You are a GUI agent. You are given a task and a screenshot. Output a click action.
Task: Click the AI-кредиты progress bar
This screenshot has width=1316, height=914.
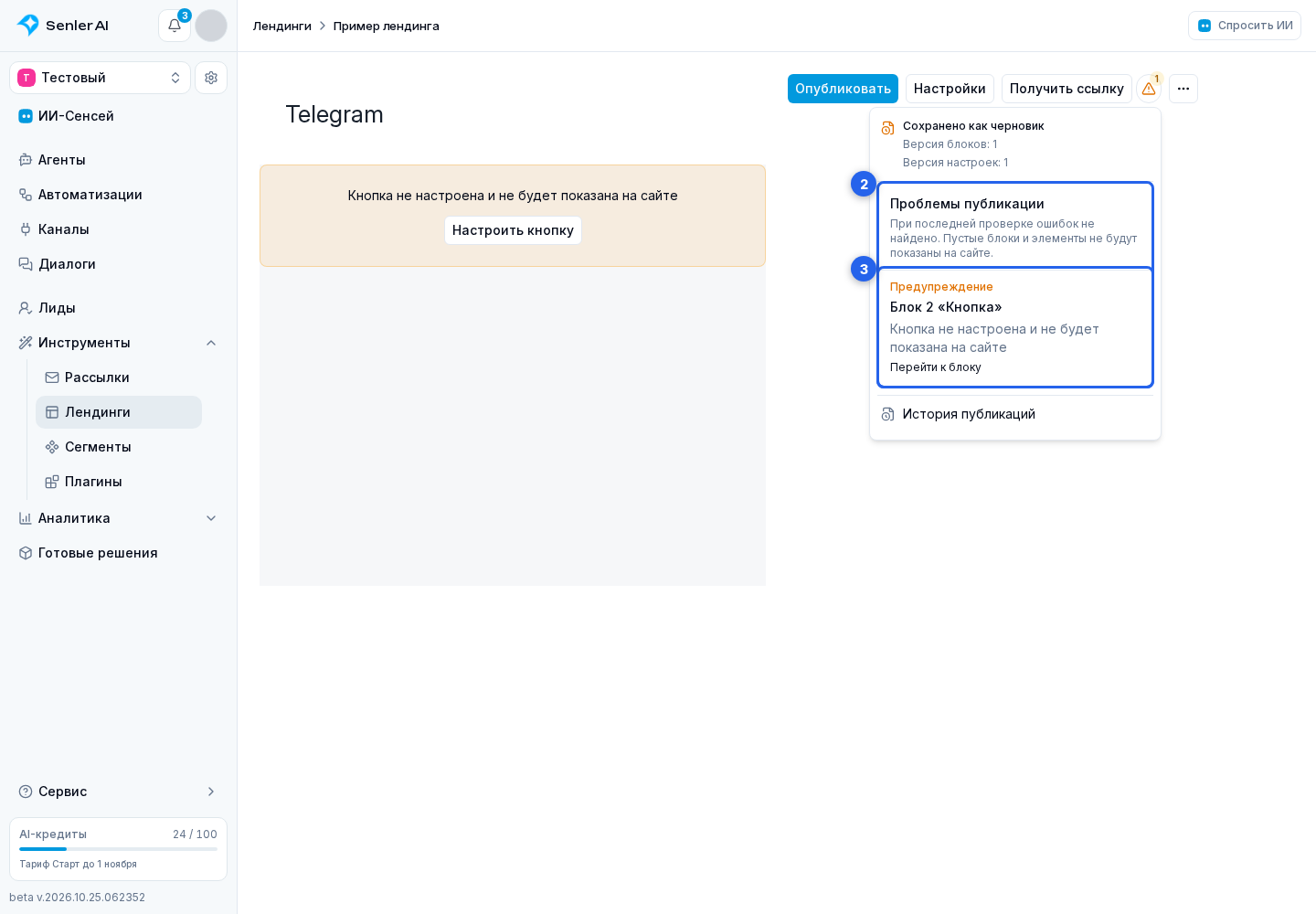coord(118,849)
